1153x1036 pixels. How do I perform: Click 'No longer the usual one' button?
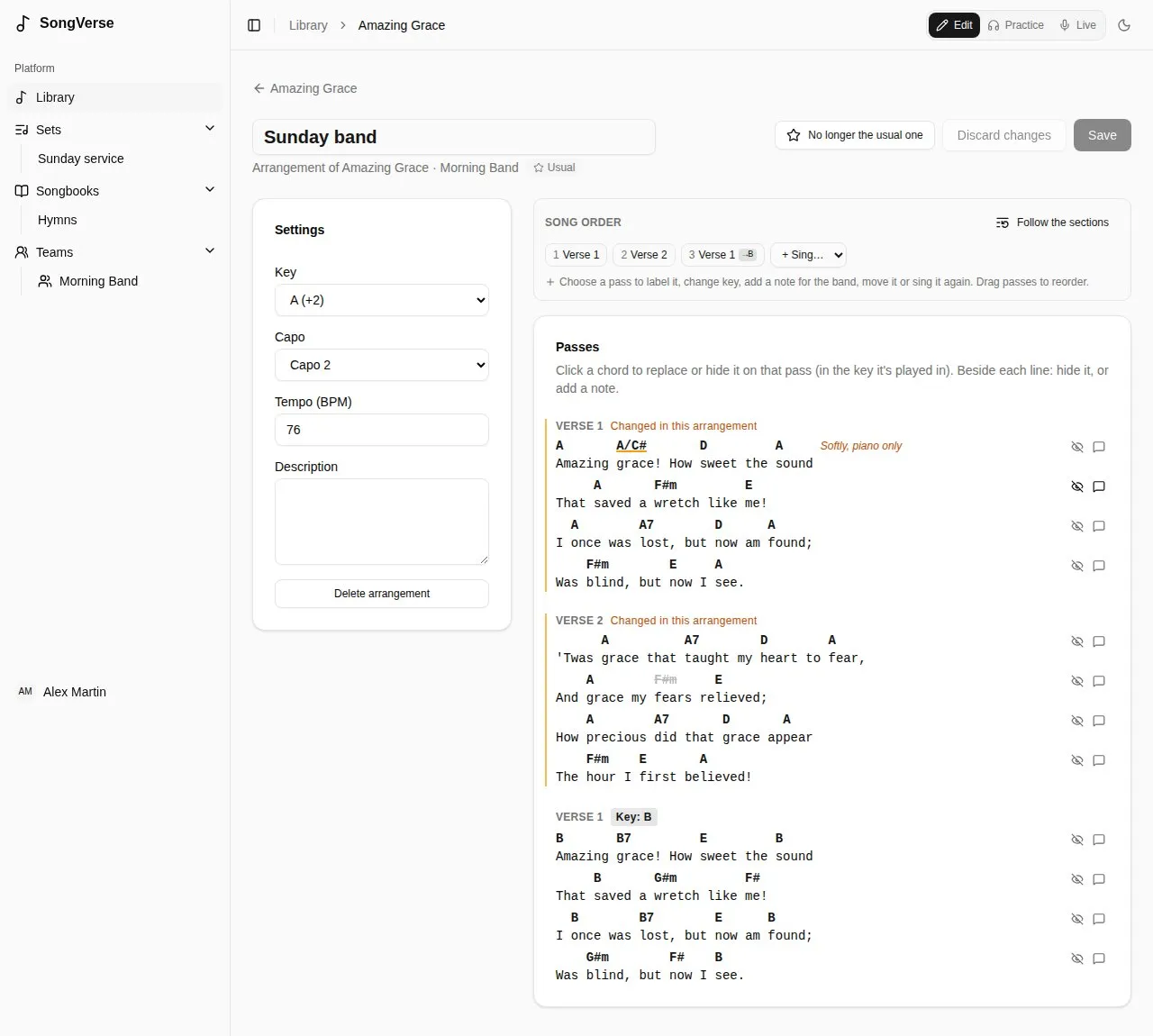(x=855, y=135)
